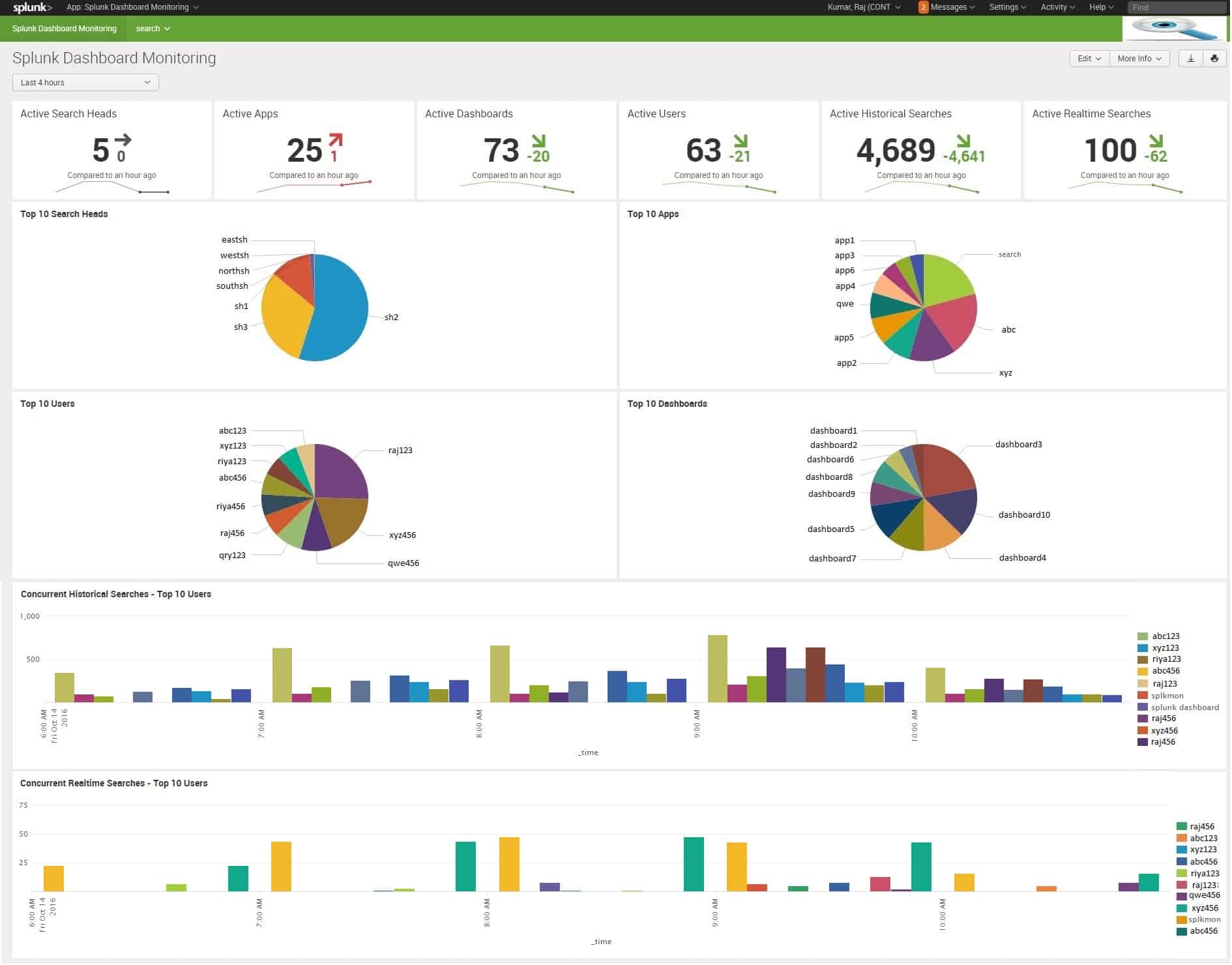This screenshot has height=965, width=1232.
Task: Select raj456 swatch in realtime legend
Action: [1182, 827]
